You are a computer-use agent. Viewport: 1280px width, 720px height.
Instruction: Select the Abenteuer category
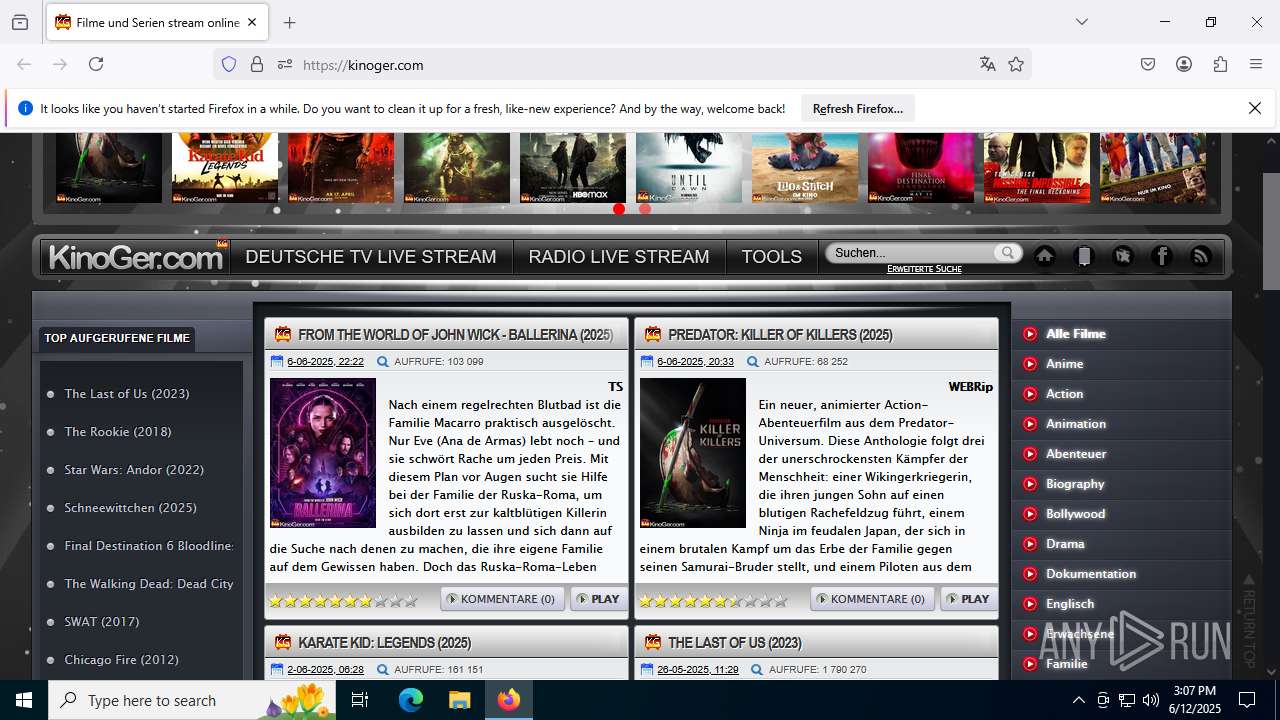[1076, 454]
